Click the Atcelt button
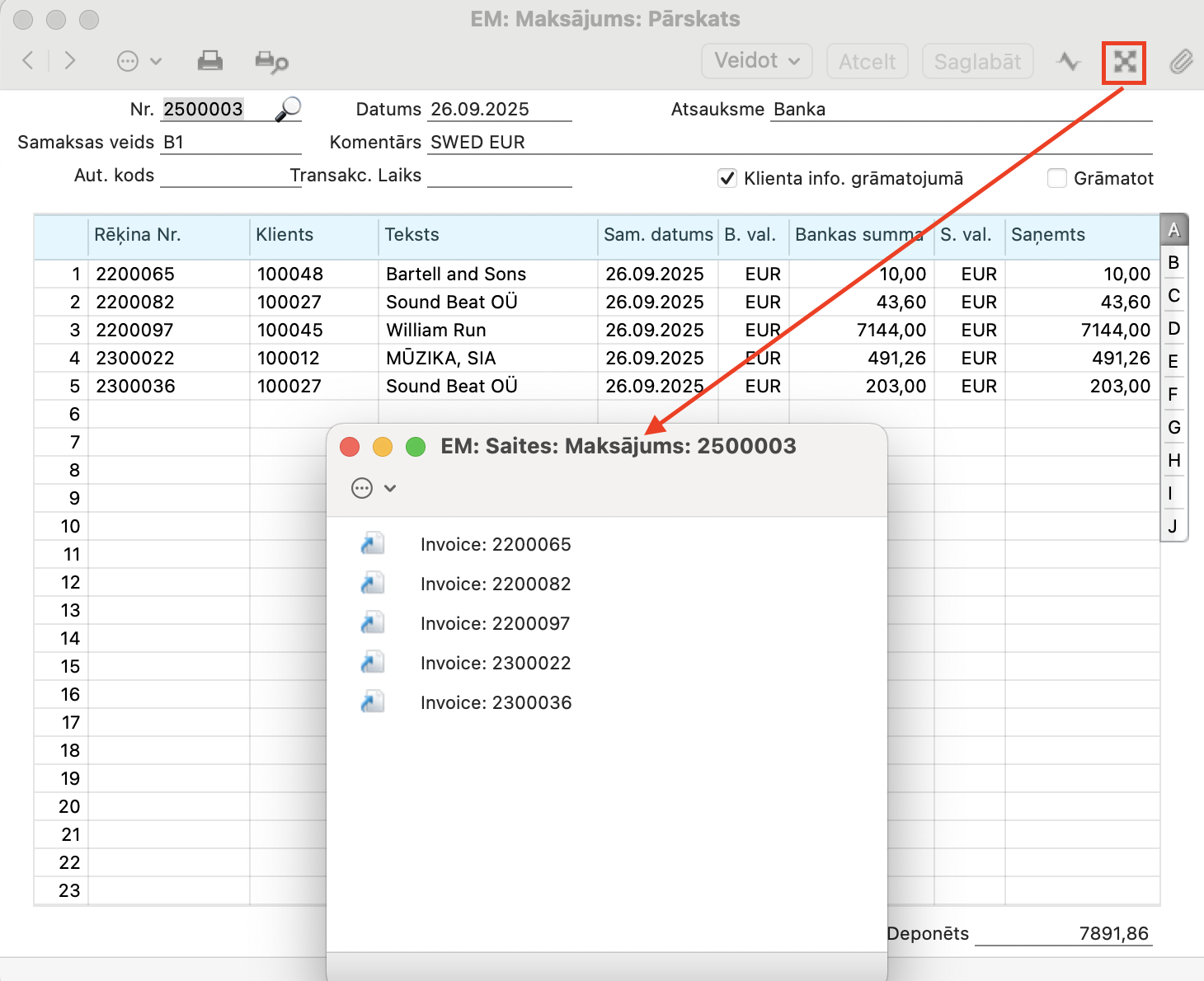The width and height of the screenshot is (1204, 981). [867, 62]
